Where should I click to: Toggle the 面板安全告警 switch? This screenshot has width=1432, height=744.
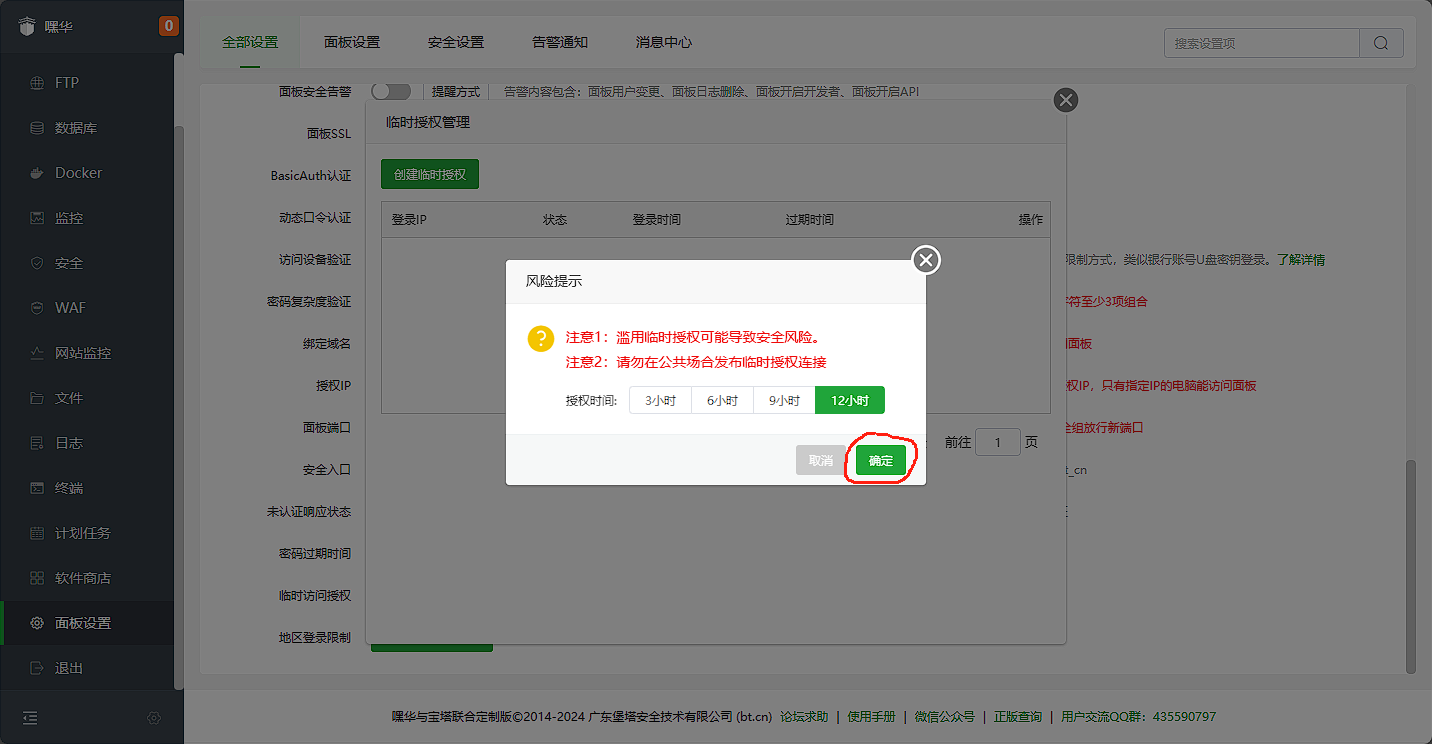[x=391, y=91]
